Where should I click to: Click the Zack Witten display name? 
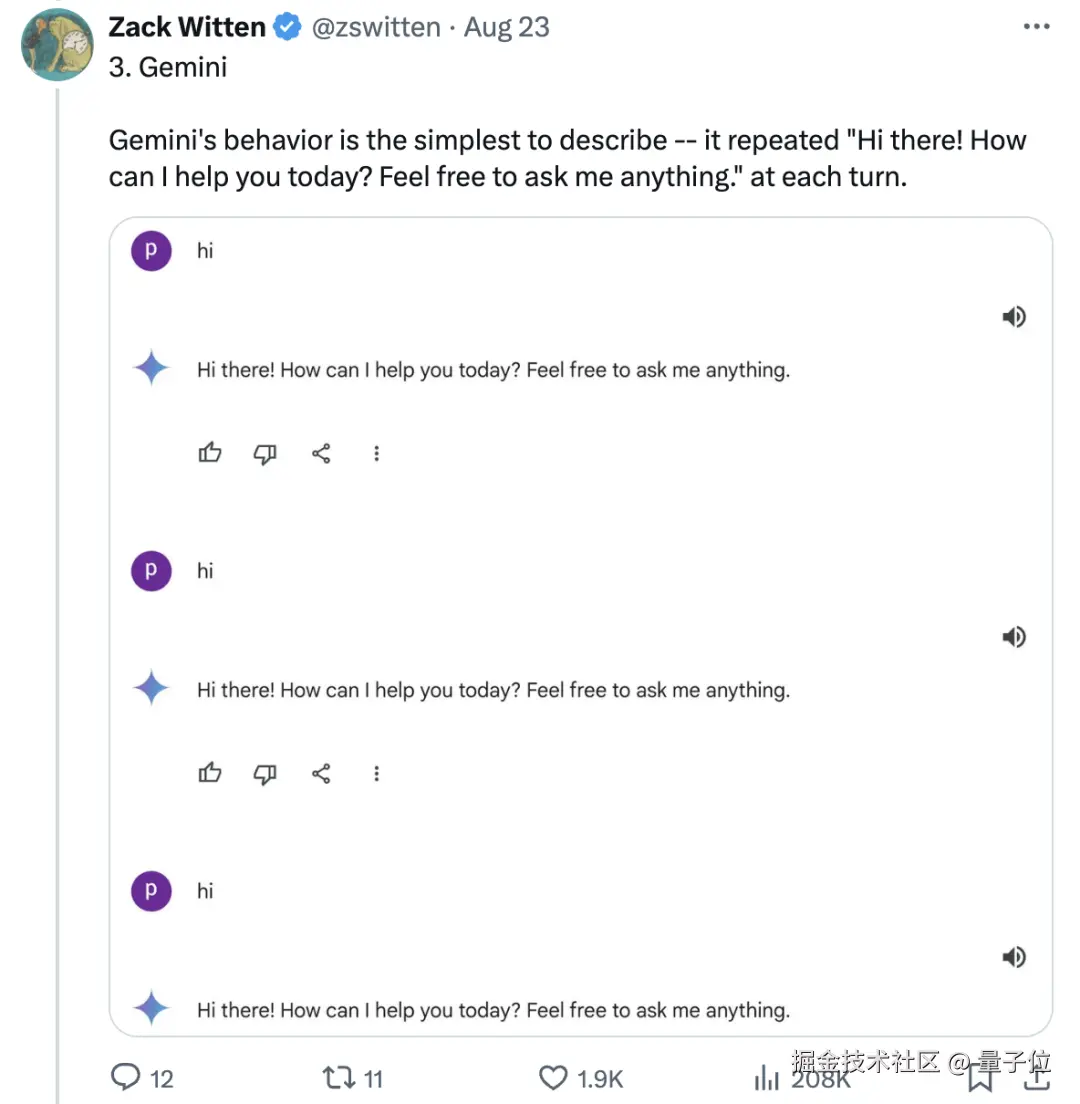(x=187, y=27)
